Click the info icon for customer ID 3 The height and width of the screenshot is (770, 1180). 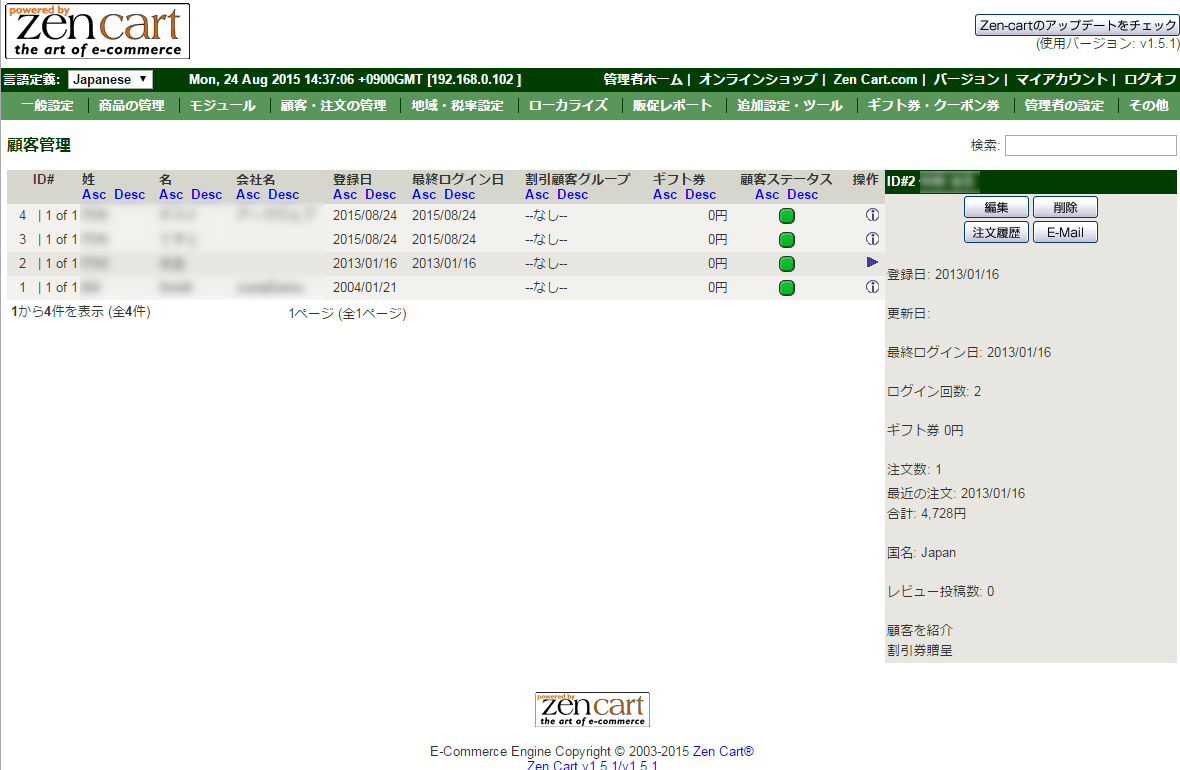872,239
